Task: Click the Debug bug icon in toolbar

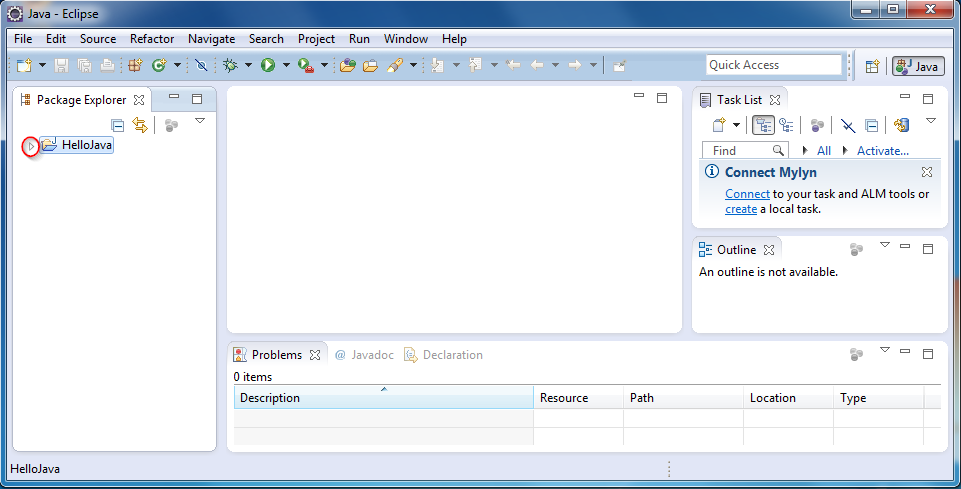Action: [230, 66]
